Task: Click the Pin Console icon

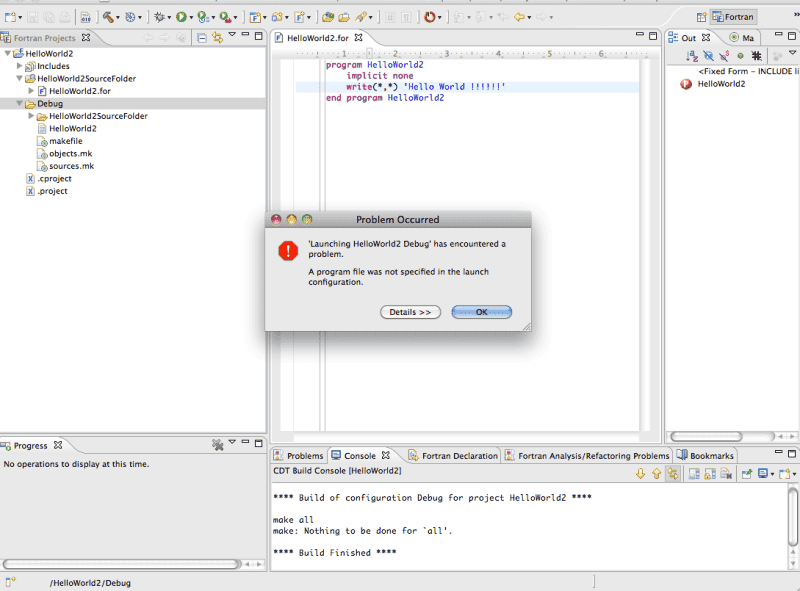Action: pos(746,474)
